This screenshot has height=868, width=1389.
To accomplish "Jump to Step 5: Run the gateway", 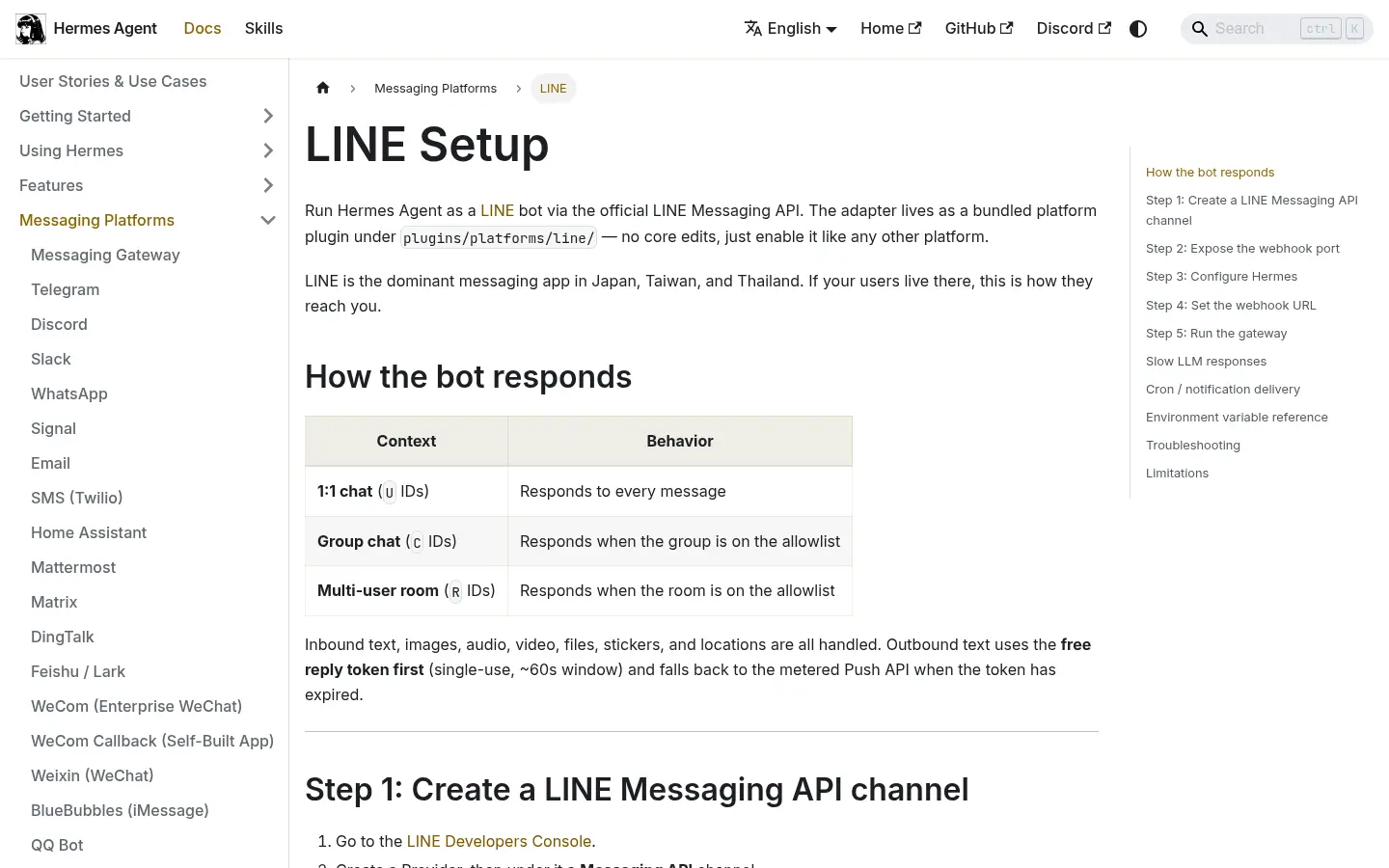I will (x=1216, y=333).
